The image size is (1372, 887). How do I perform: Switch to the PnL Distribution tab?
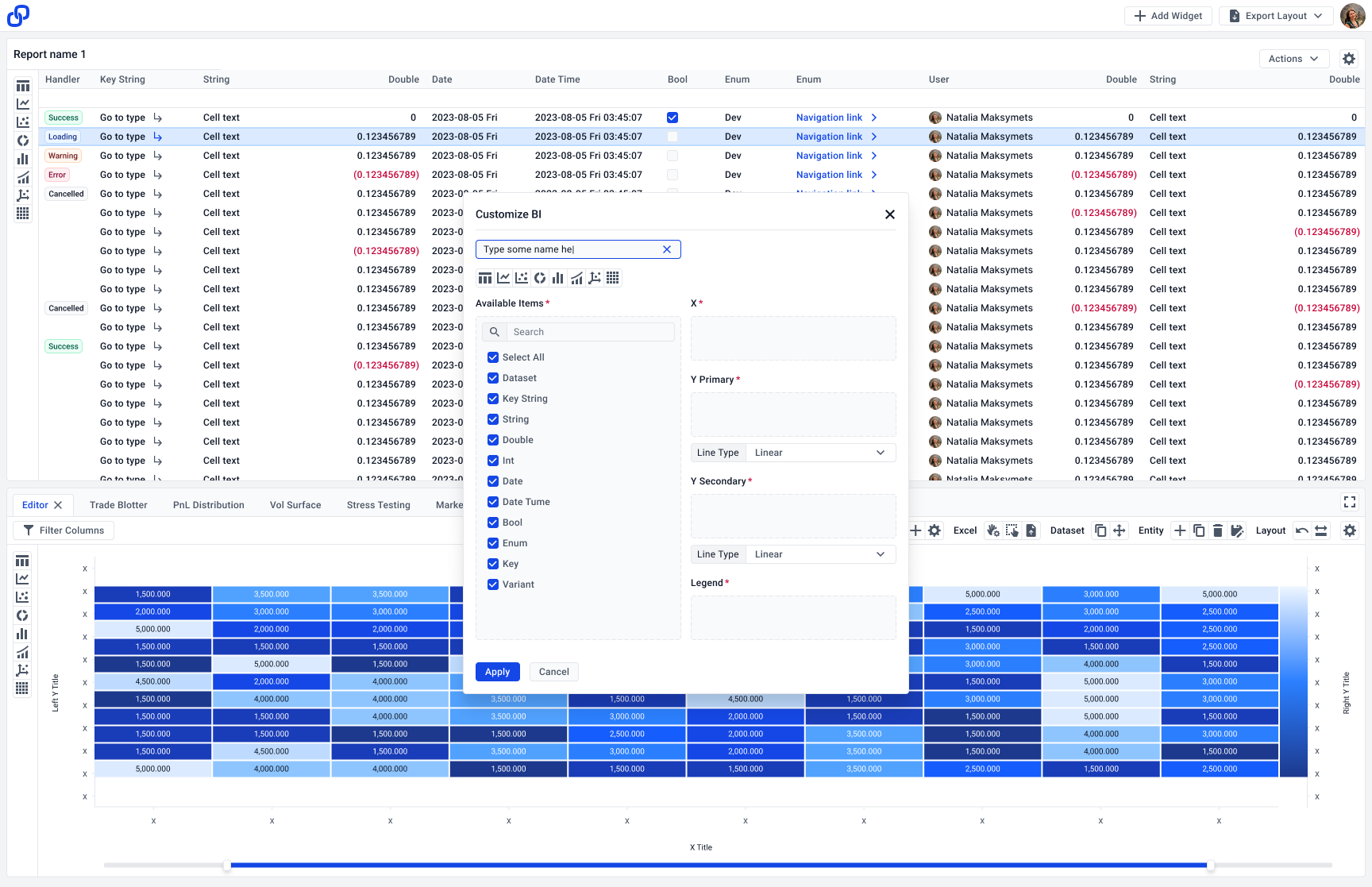click(x=209, y=505)
